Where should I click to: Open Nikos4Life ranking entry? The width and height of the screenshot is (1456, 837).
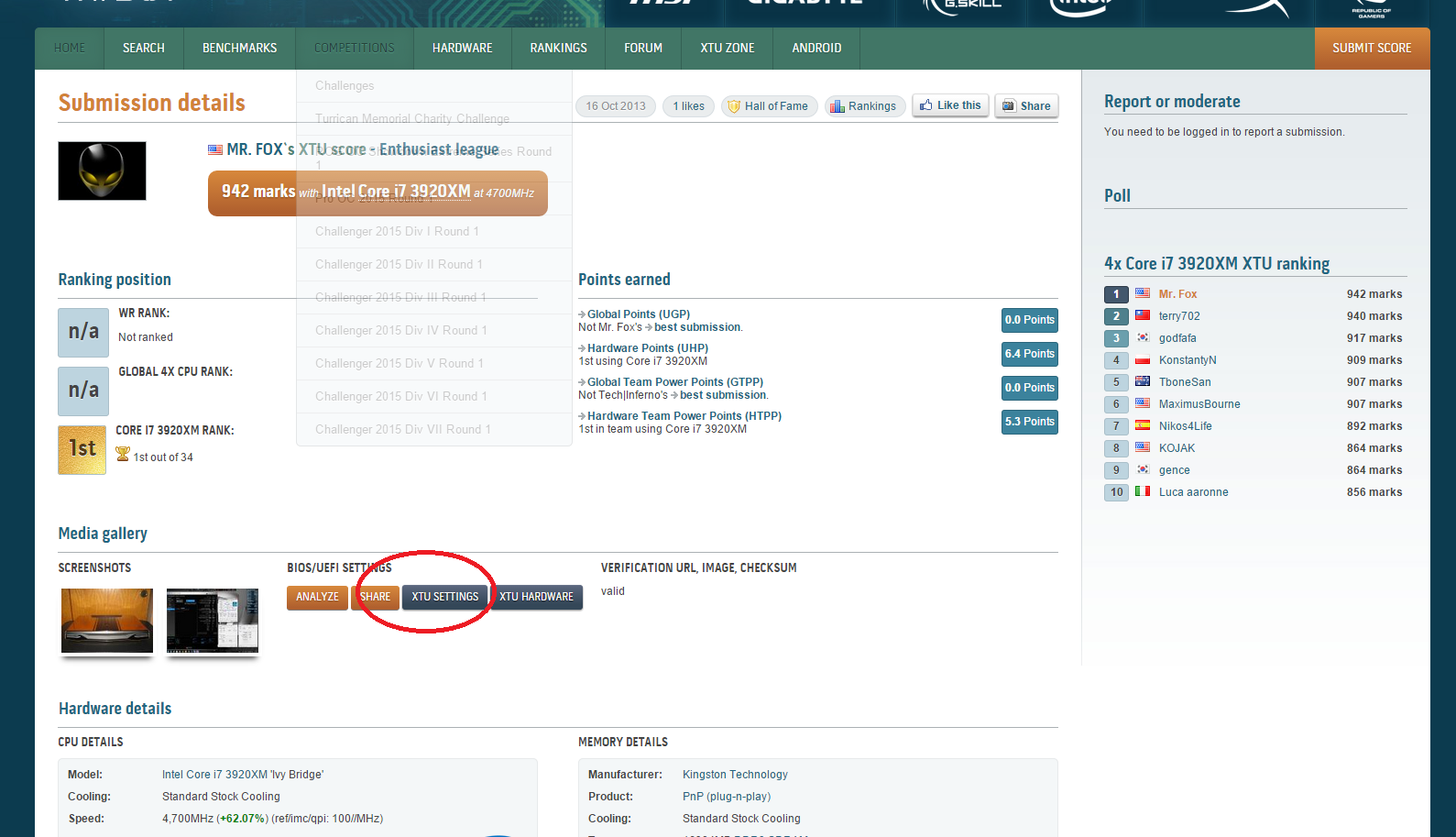[x=1185, y=426]
